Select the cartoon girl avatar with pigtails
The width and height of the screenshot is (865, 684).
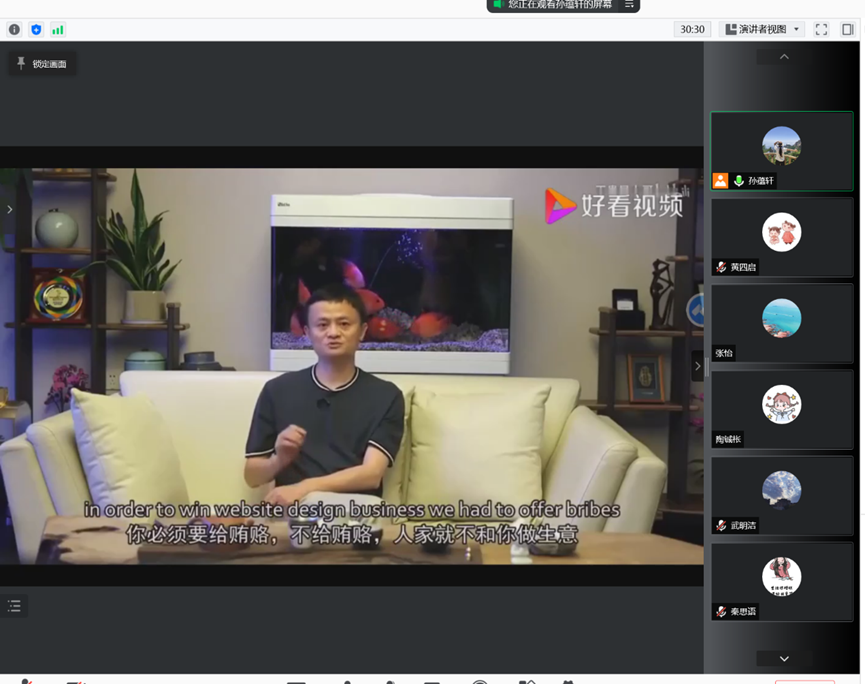click(781, 404)
